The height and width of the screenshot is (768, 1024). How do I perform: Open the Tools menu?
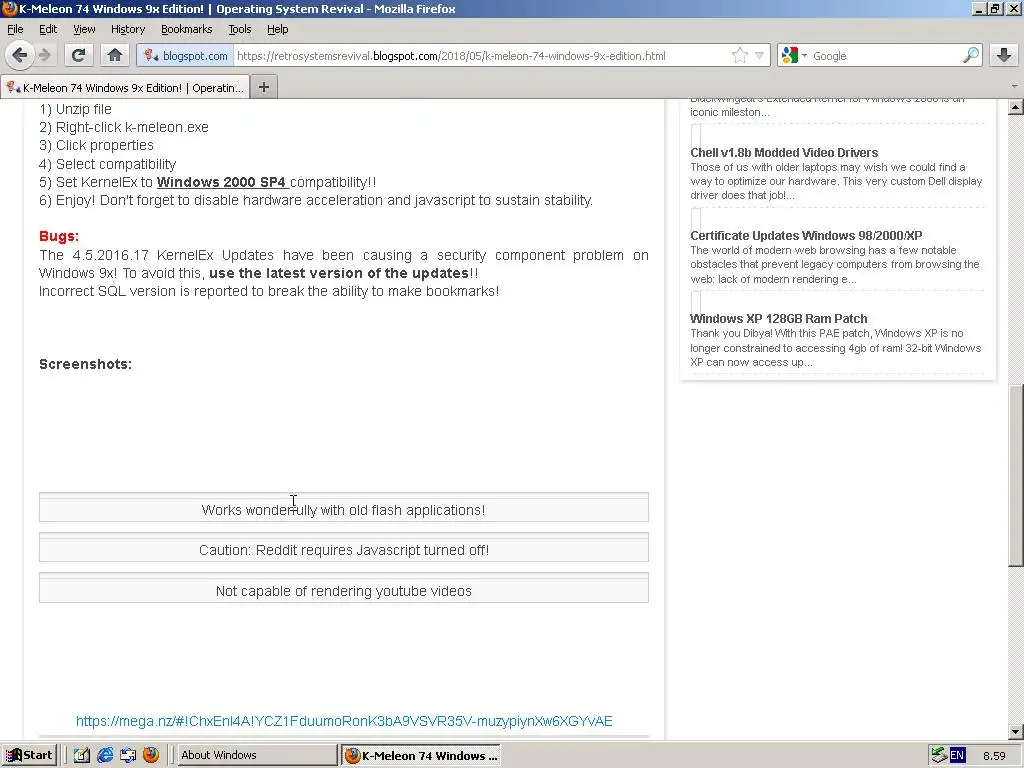[240, 29]
